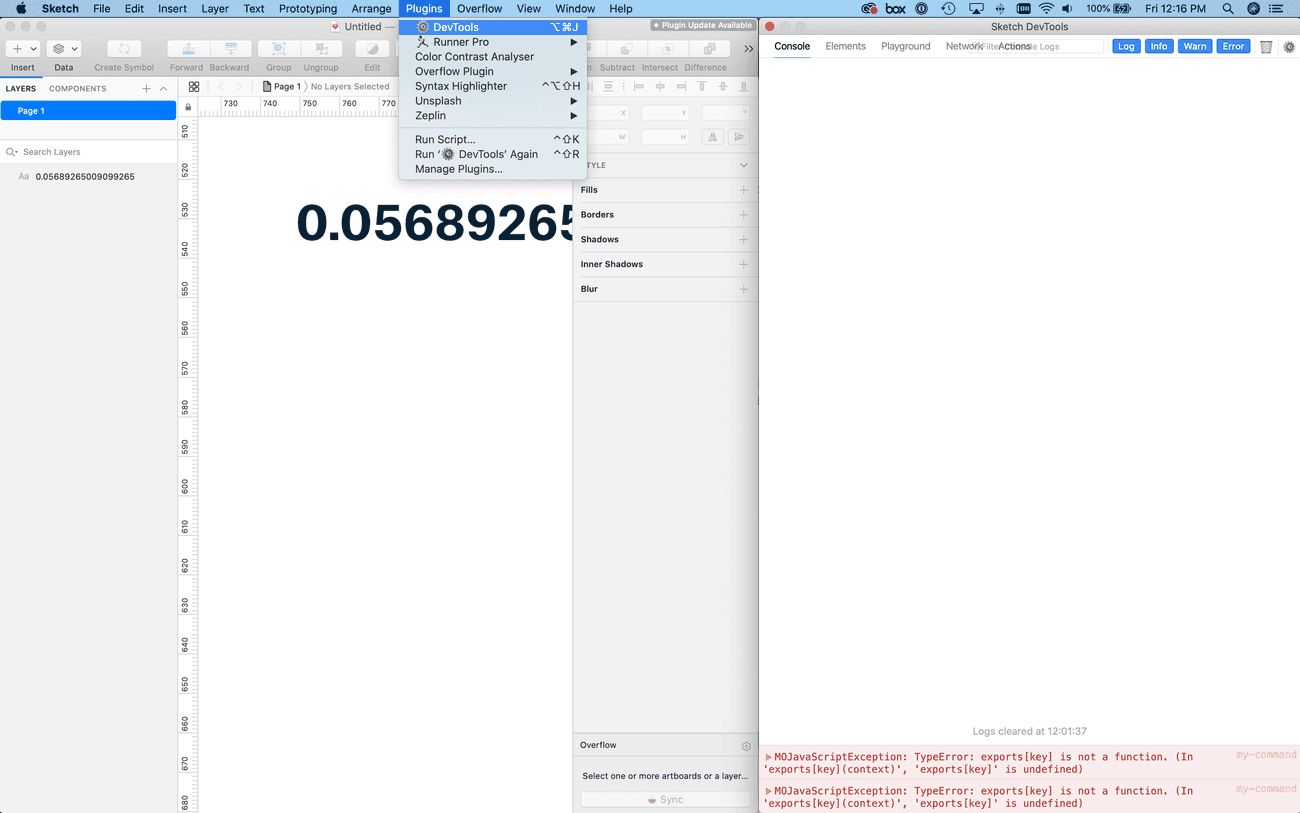Click the grid view icon beside Page 1 breadcrumb
Screen dimensions: 1300x813
[194, 87]
